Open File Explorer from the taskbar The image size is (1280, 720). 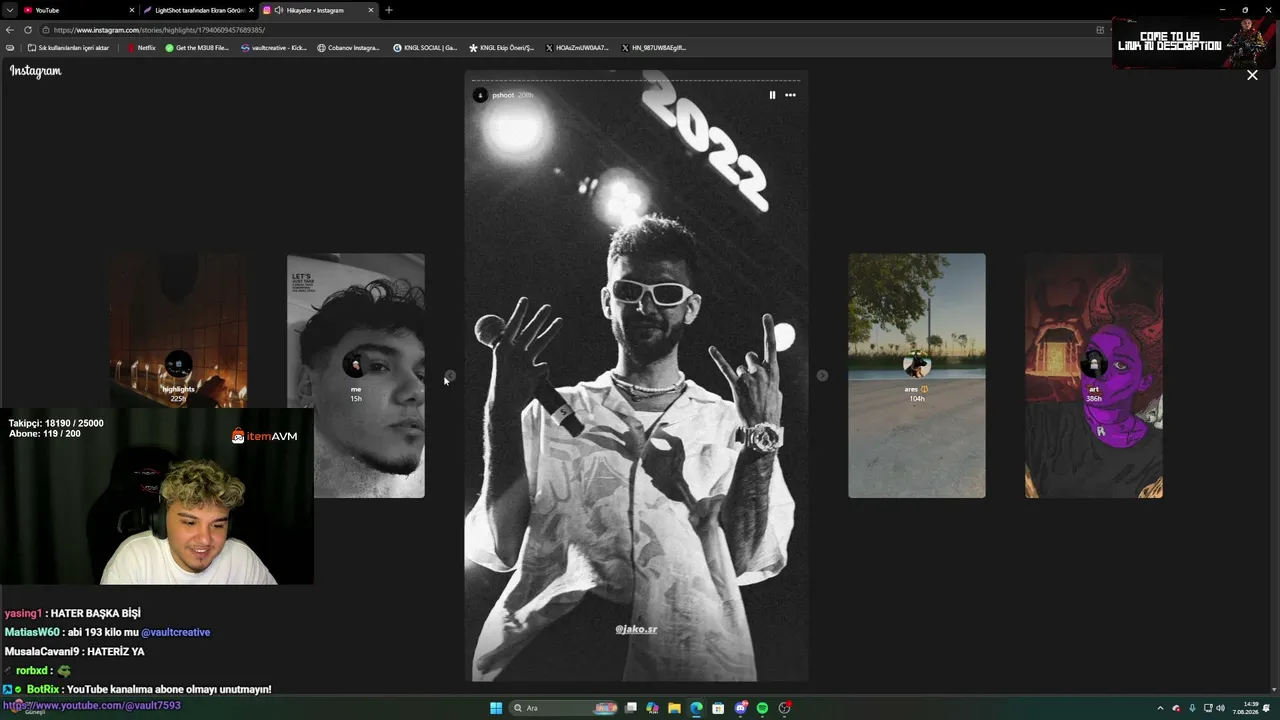point(674,708)
